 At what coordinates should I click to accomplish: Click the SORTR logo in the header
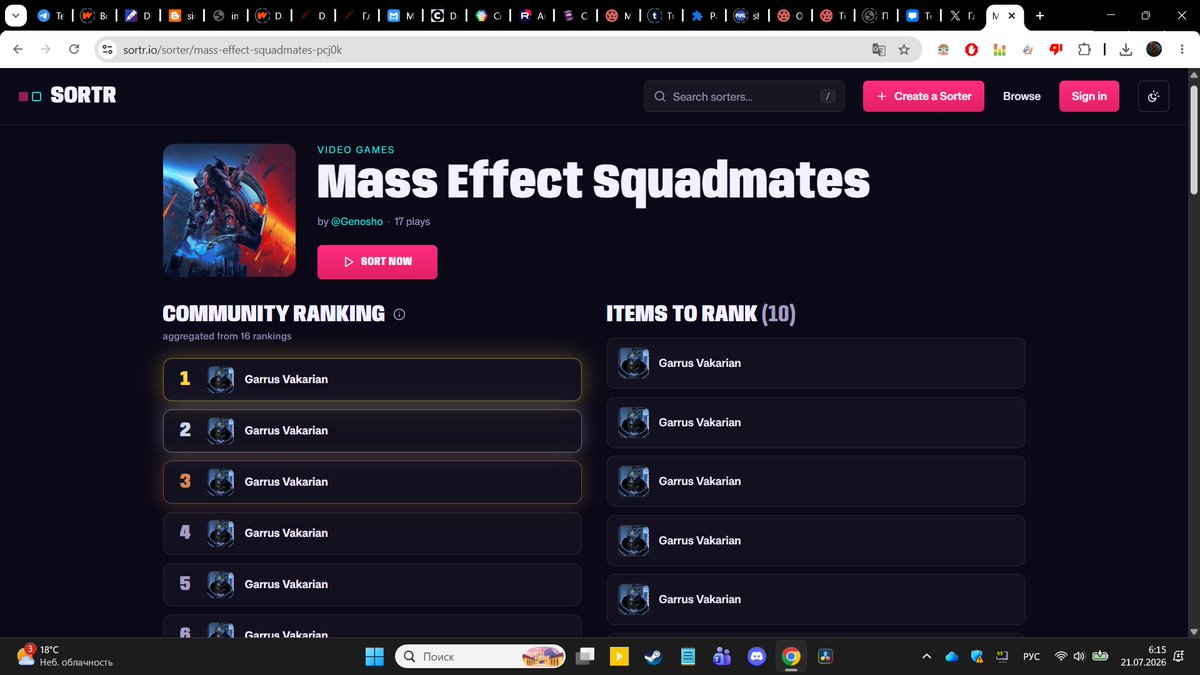click(67, 96)
